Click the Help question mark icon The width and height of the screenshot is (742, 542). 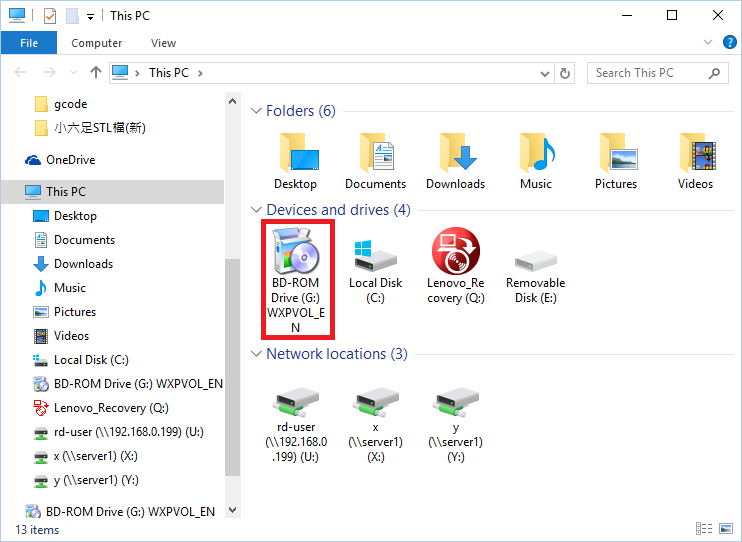point(731,43)
